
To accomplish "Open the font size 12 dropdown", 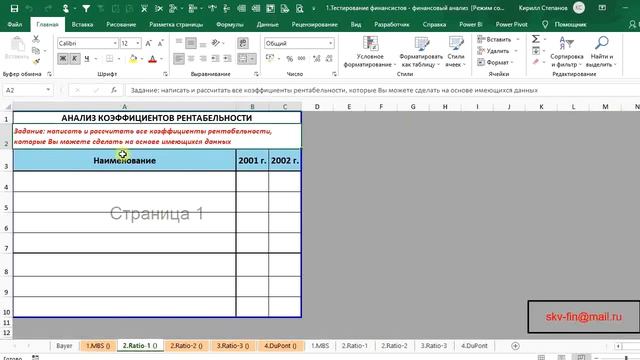I will click(x=138, y=43).
